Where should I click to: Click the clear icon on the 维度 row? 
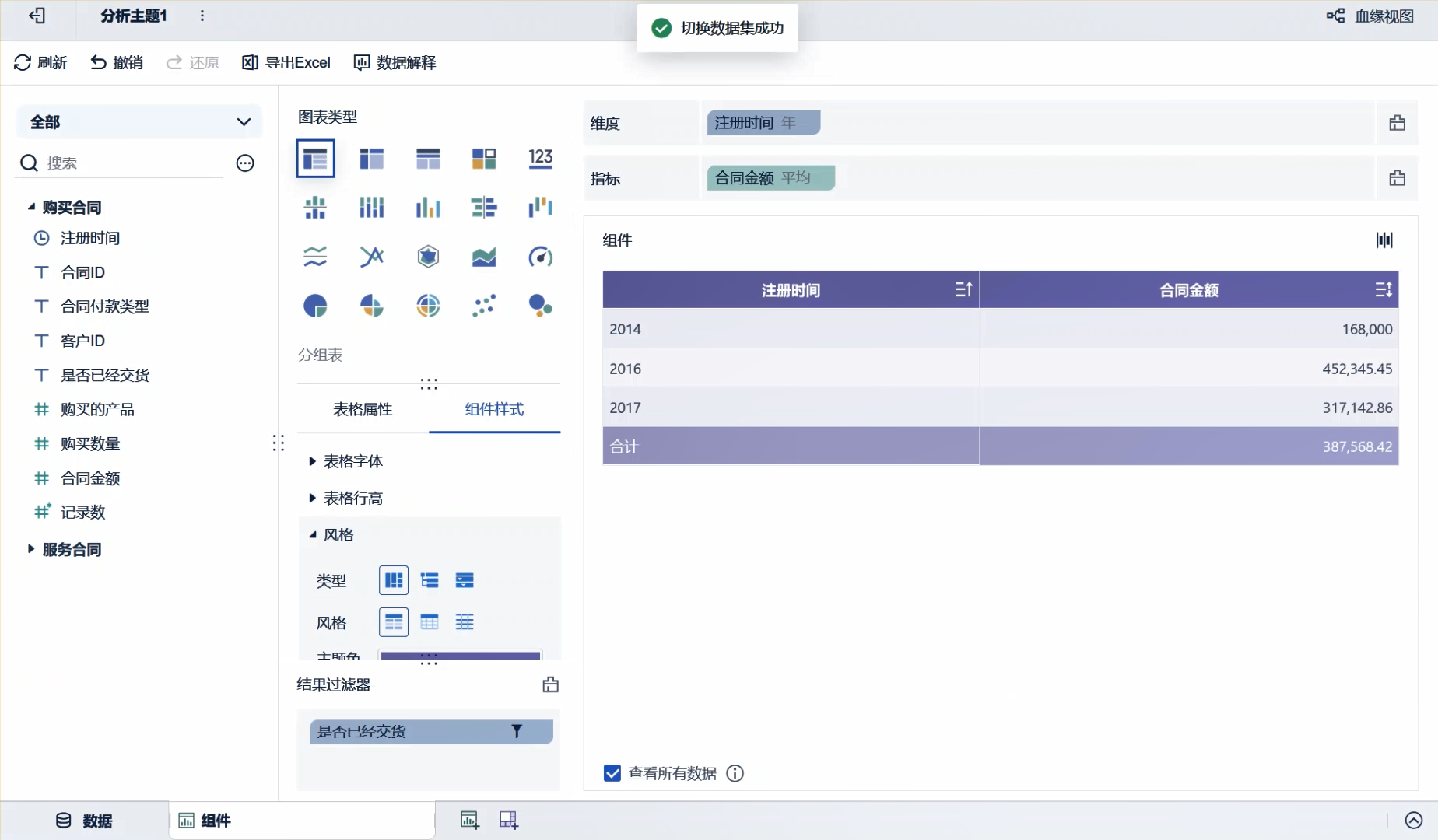point(1398,123)
